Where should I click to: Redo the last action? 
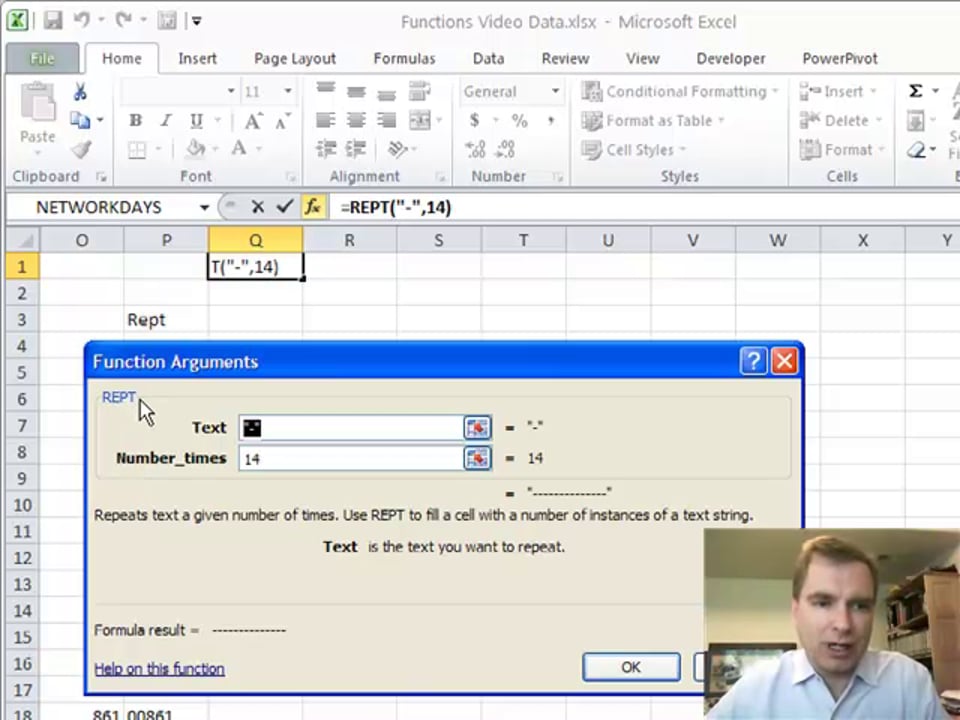pyautogui.click(x=124, y=20)
